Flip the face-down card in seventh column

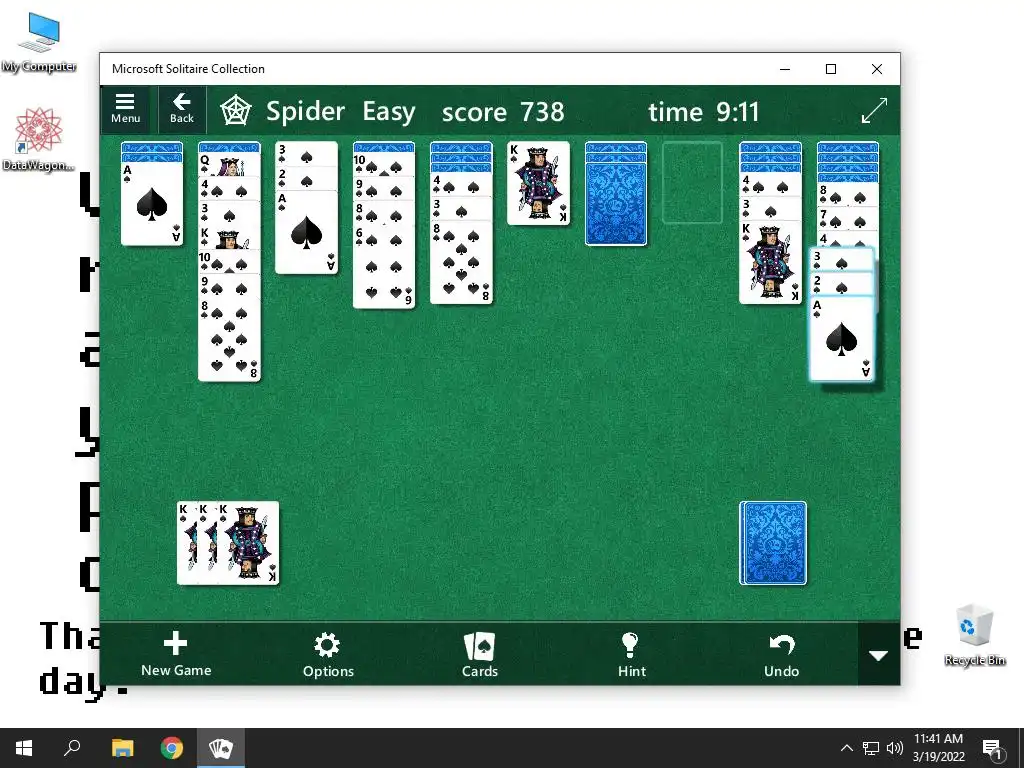[616, 204]
